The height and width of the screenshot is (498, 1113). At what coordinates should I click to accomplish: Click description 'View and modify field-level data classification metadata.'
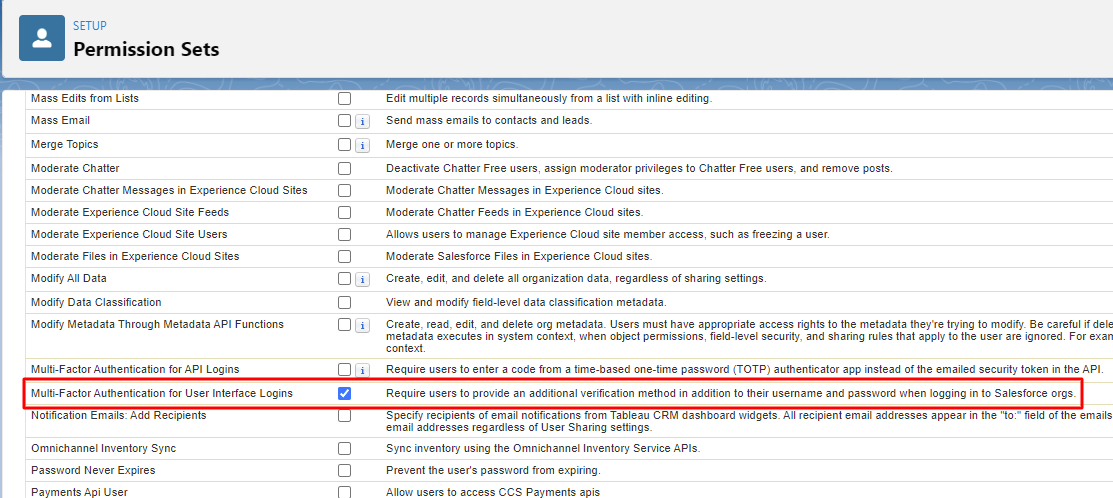tap(527, 302)
